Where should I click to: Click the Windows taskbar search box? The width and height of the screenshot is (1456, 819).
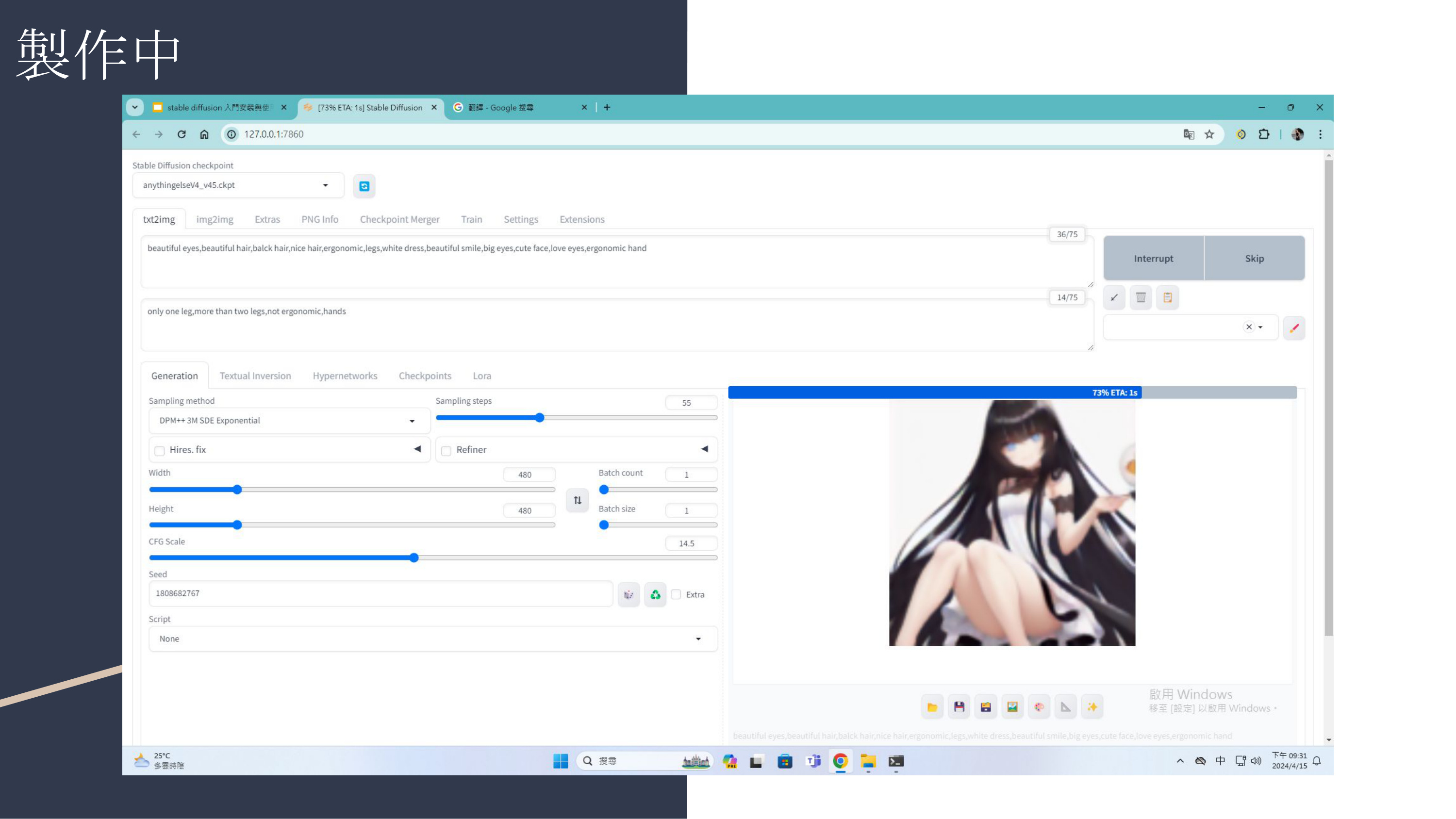coord(645,761)
